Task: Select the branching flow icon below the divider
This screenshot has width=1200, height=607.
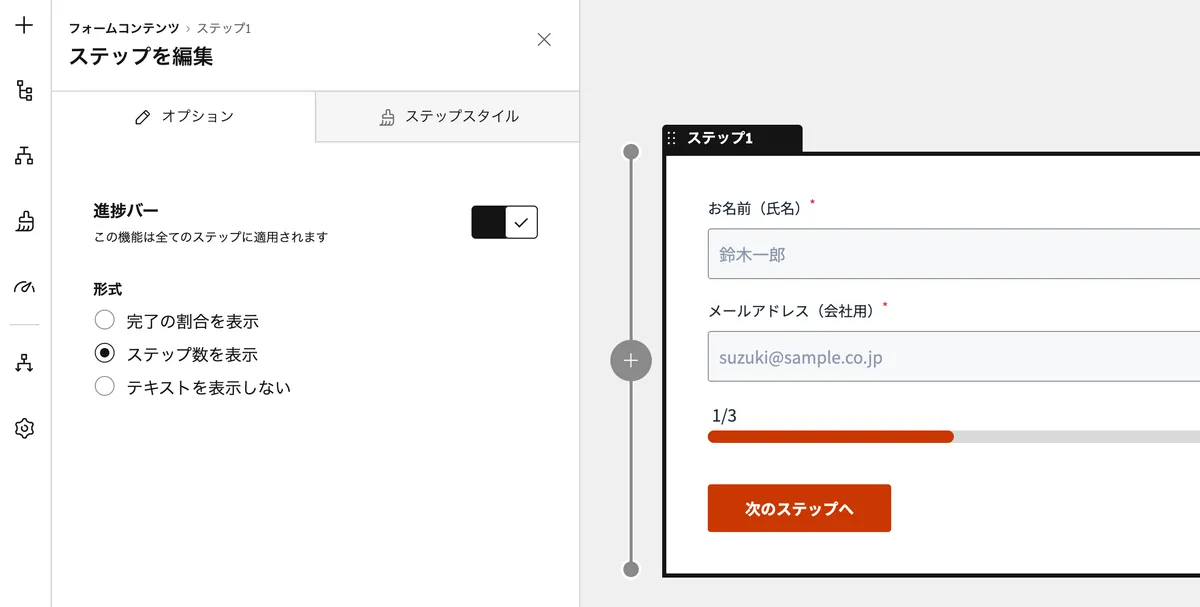Action: (x=22, y=362)
